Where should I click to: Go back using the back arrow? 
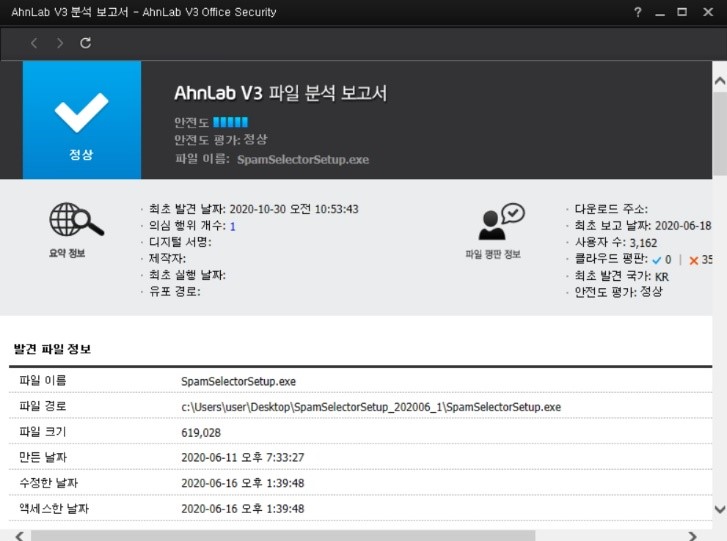click(34, 43)
